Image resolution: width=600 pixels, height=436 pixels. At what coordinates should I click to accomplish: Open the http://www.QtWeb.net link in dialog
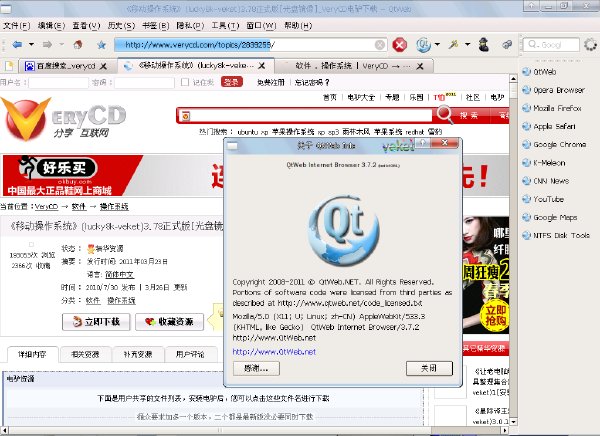[274, 352]
